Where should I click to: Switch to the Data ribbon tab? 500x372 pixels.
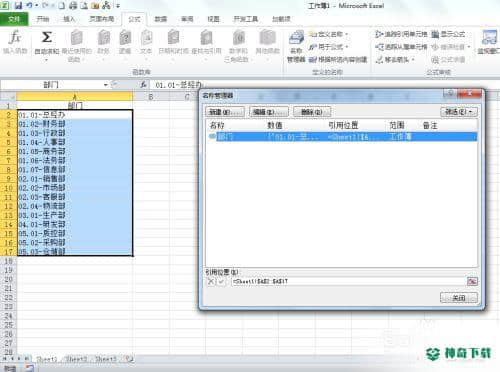point(160,19)
